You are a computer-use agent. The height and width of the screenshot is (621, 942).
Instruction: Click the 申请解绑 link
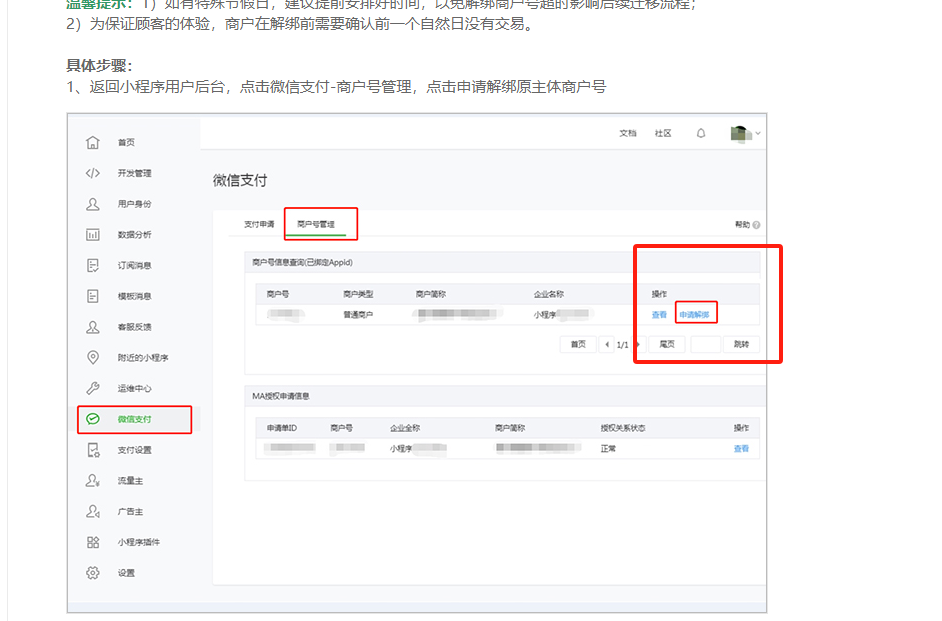click(694, 315)
